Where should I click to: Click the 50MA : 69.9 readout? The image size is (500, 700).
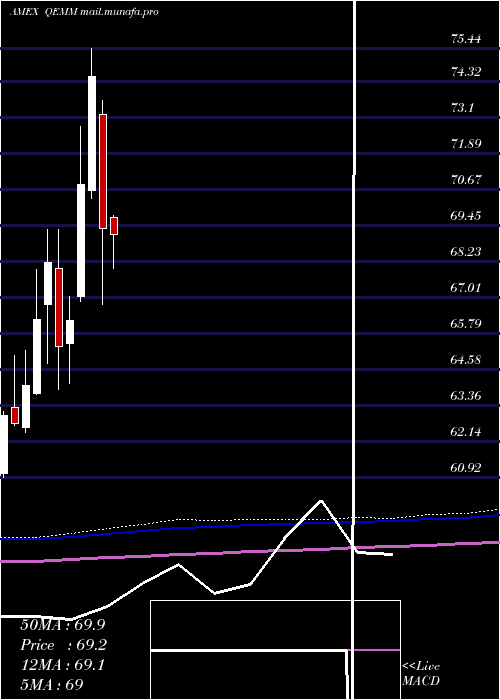(63, 625)
